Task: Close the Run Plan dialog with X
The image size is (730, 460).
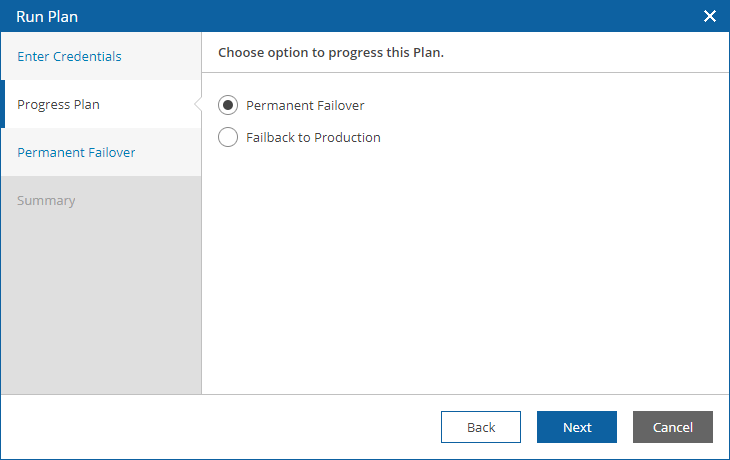Action: click(x=710, y=16)
